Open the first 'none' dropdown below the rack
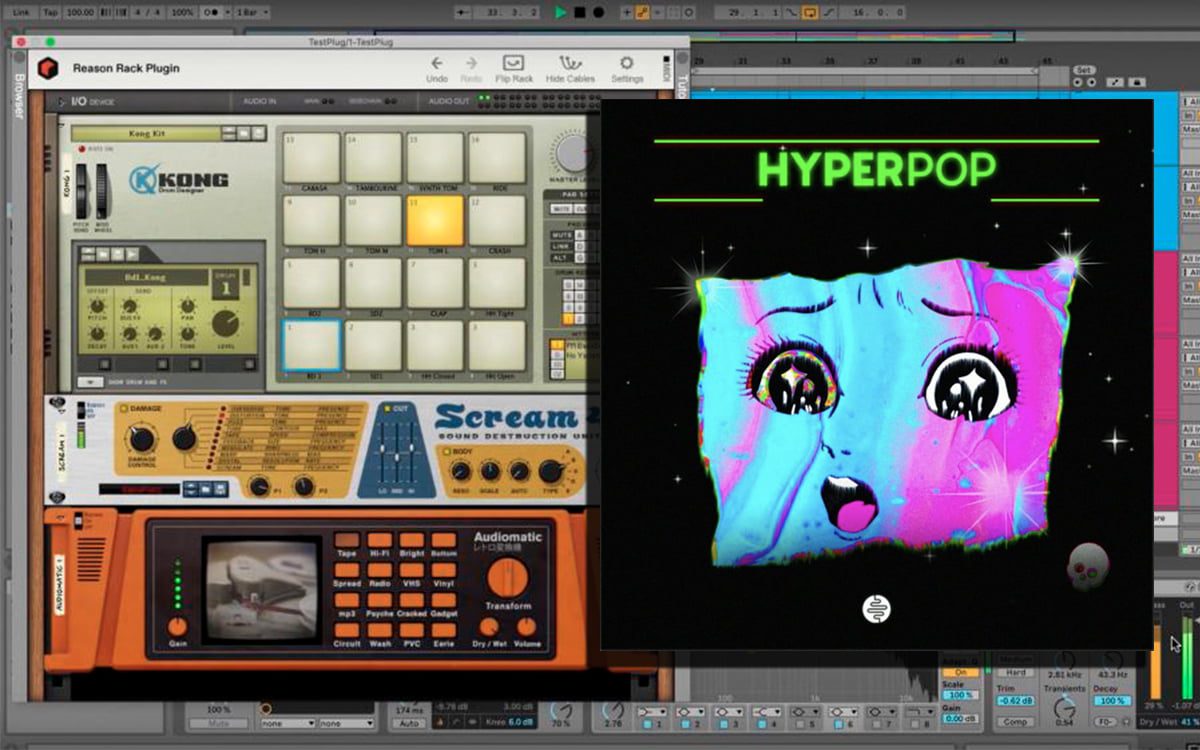The width and height of the screenshot is (1200, 750). pos(287,723)
